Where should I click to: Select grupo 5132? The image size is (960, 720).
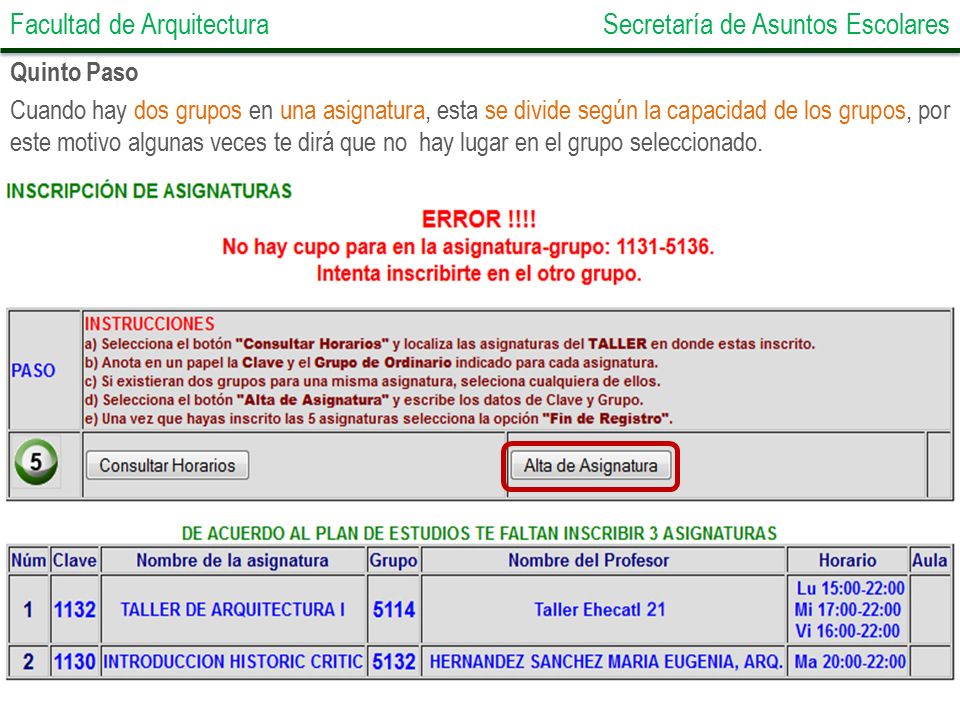394,661
